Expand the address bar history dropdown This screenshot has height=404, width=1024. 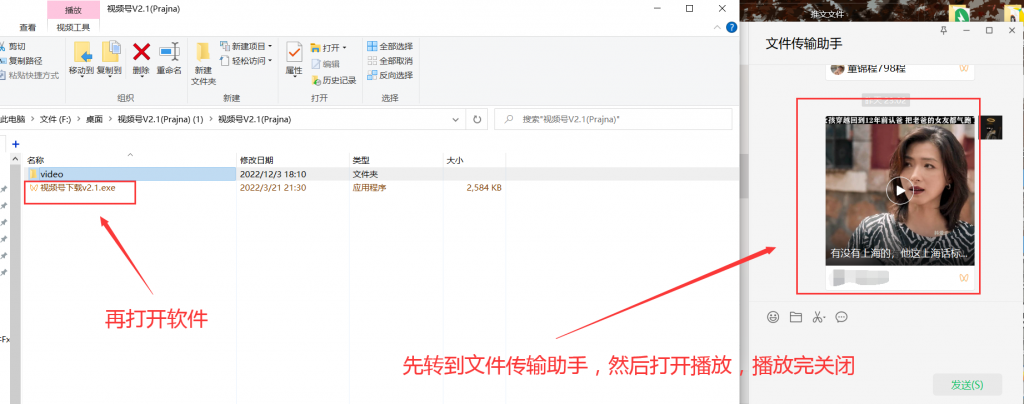pos(456,119)
